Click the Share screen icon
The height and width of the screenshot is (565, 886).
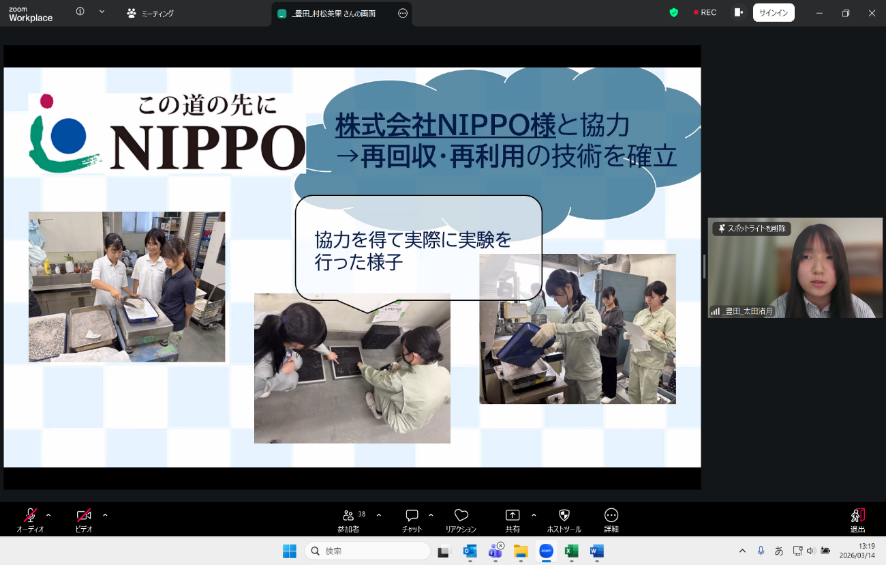point(512,518)
